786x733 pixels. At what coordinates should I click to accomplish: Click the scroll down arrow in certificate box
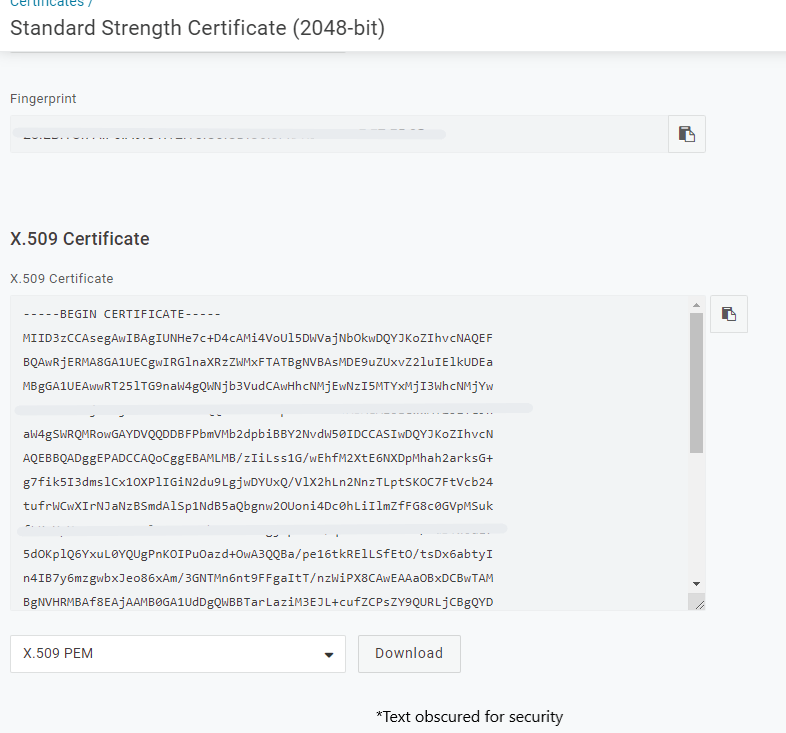696,584
